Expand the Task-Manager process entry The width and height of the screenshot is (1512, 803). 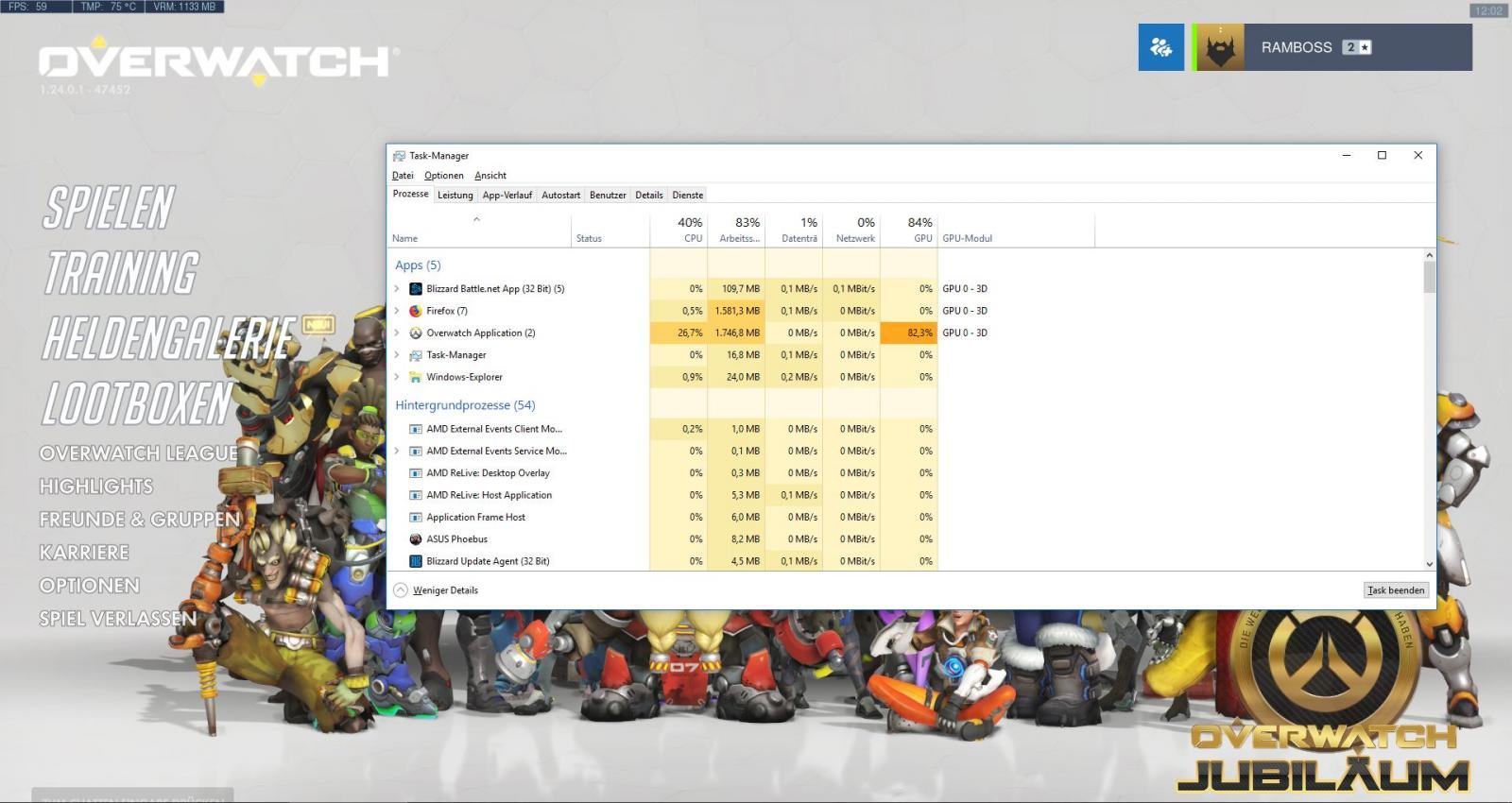click(397, 355)
